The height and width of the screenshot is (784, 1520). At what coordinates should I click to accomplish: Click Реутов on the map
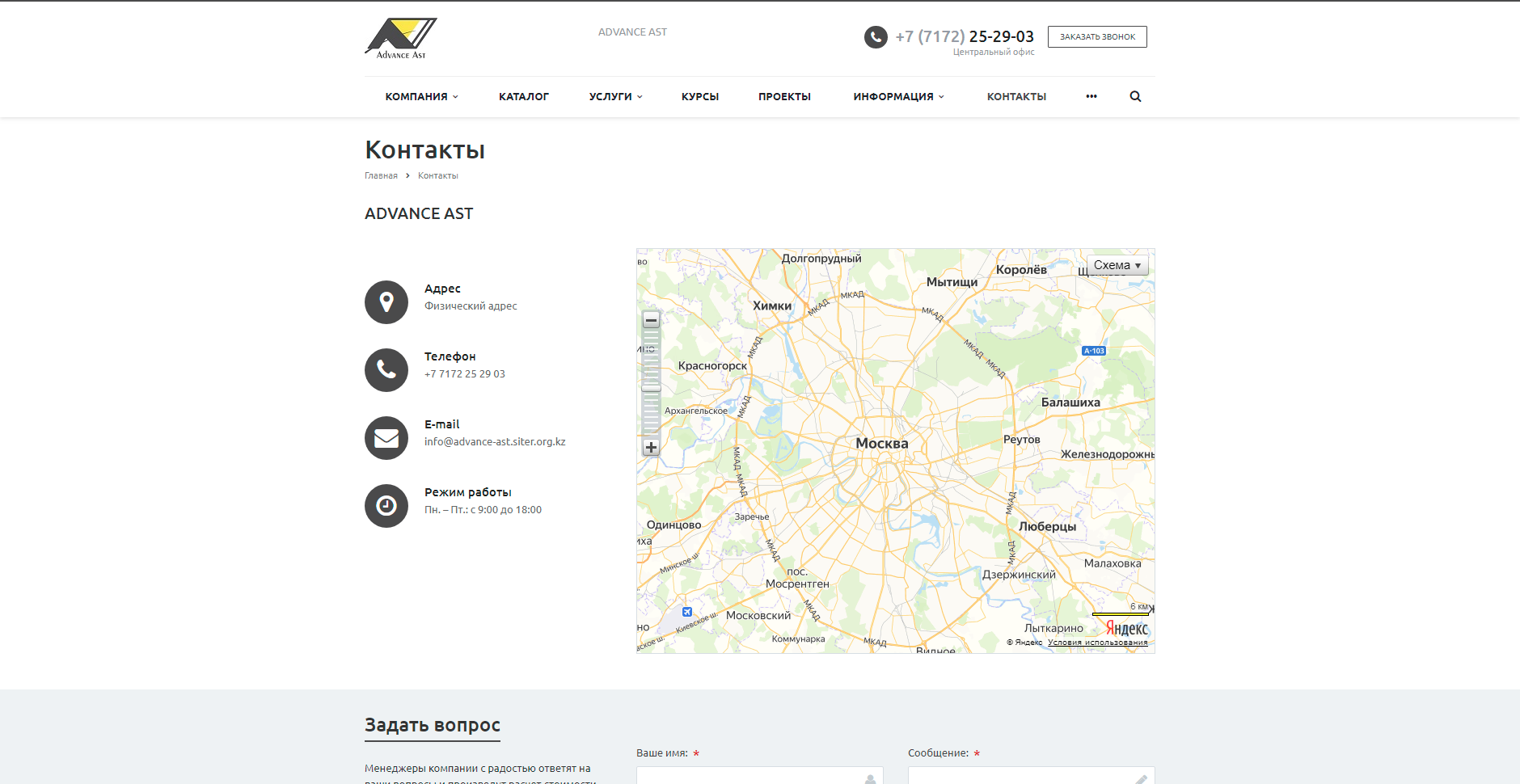pos(1021,440)
